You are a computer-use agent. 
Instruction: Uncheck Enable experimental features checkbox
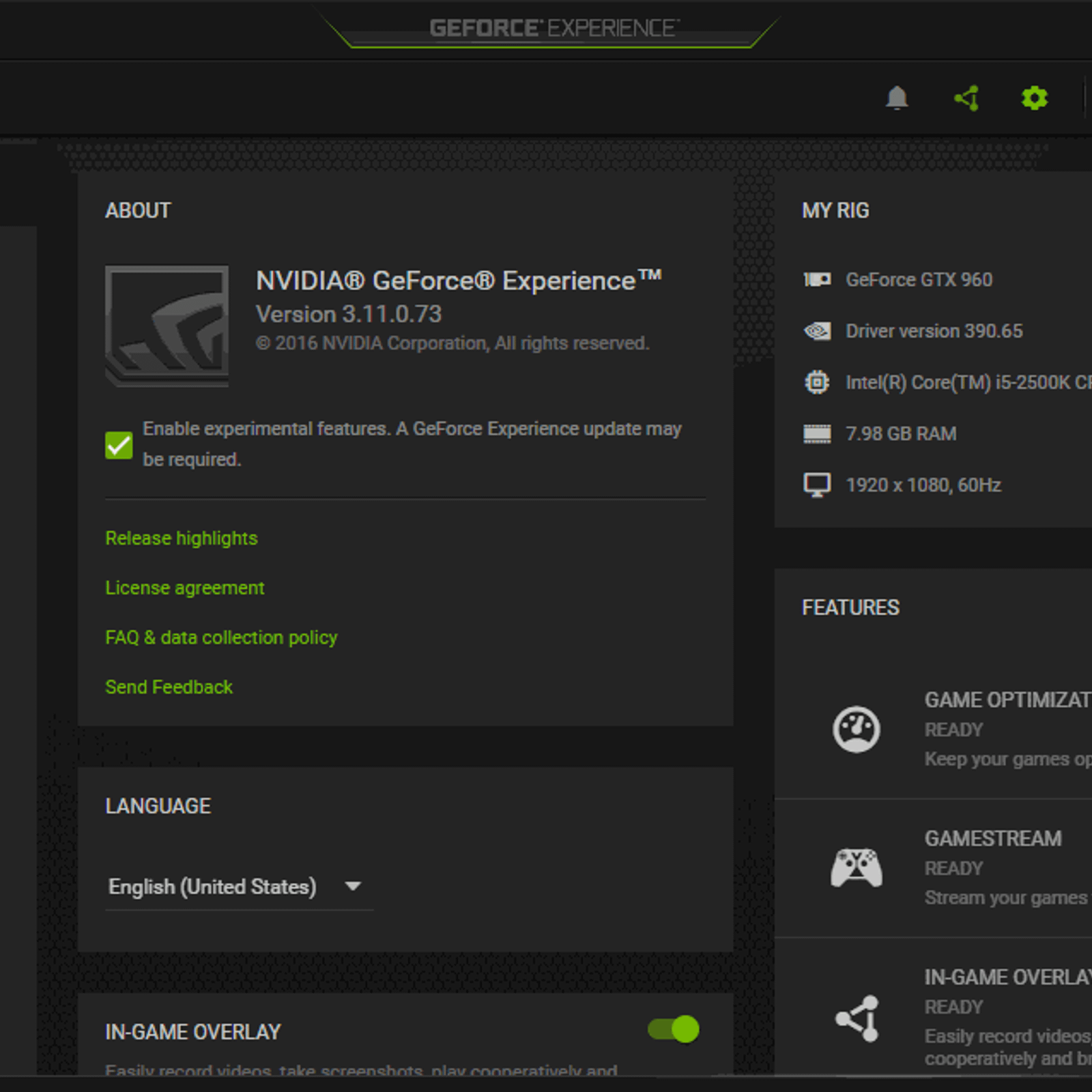pos(119,445)
